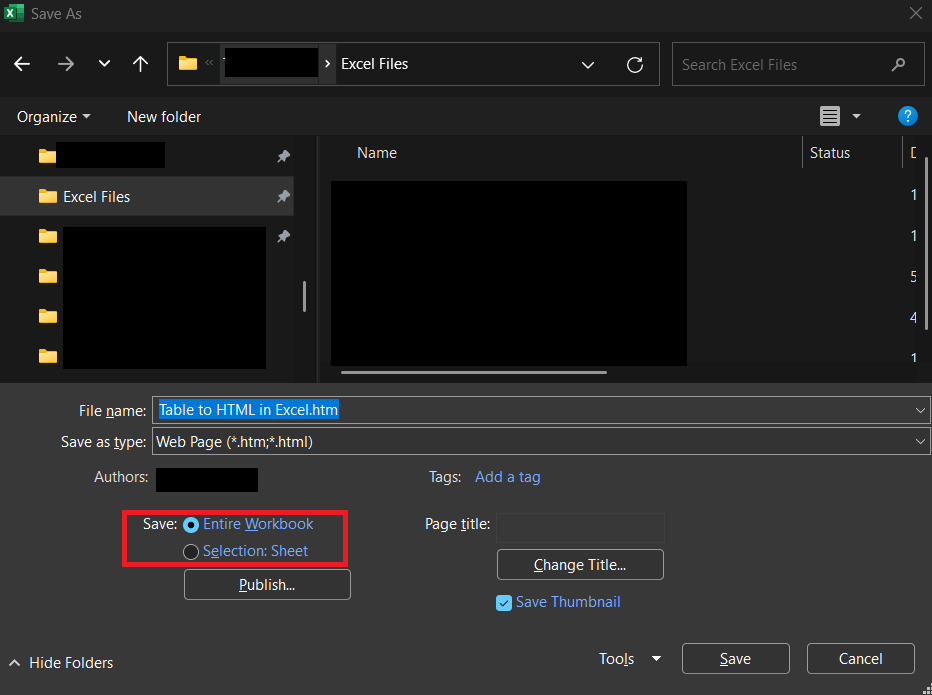
Task: Sort by the Status column header
Action: (x=830, y=153)
